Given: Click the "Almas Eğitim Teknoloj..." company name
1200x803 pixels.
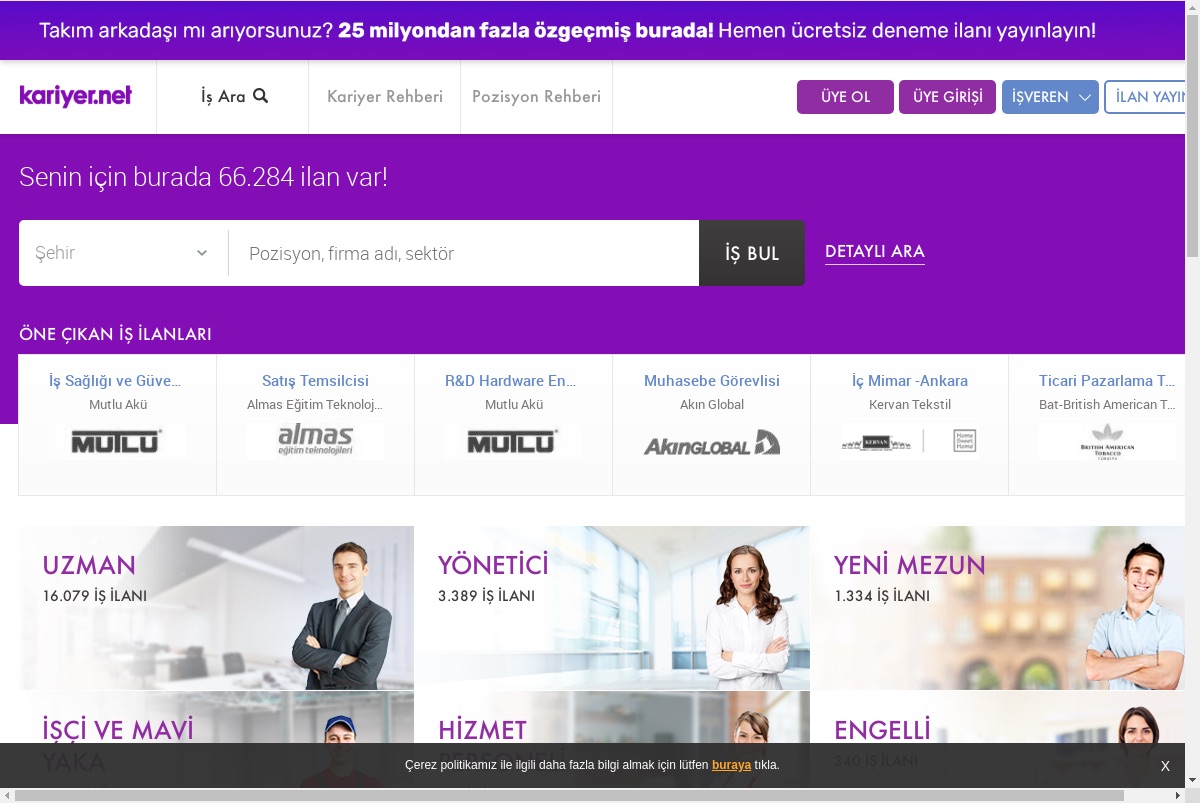Looking at the screenshot, I should [x=315, y=405].
